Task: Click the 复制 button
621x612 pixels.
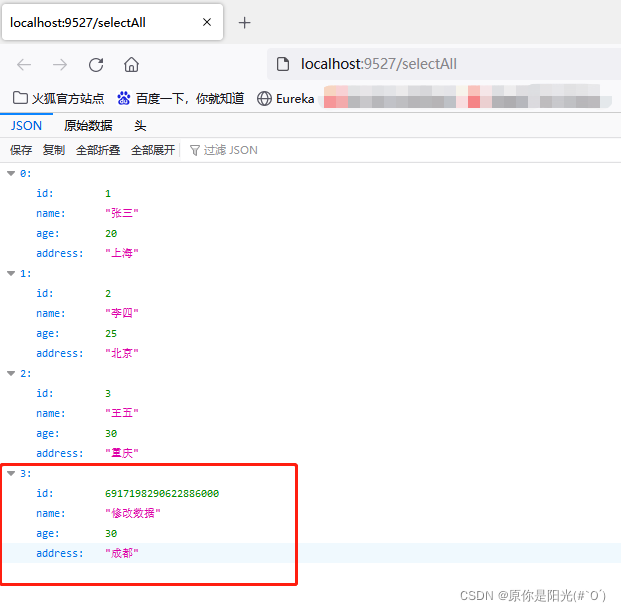Action: click(x=54, y=150)
